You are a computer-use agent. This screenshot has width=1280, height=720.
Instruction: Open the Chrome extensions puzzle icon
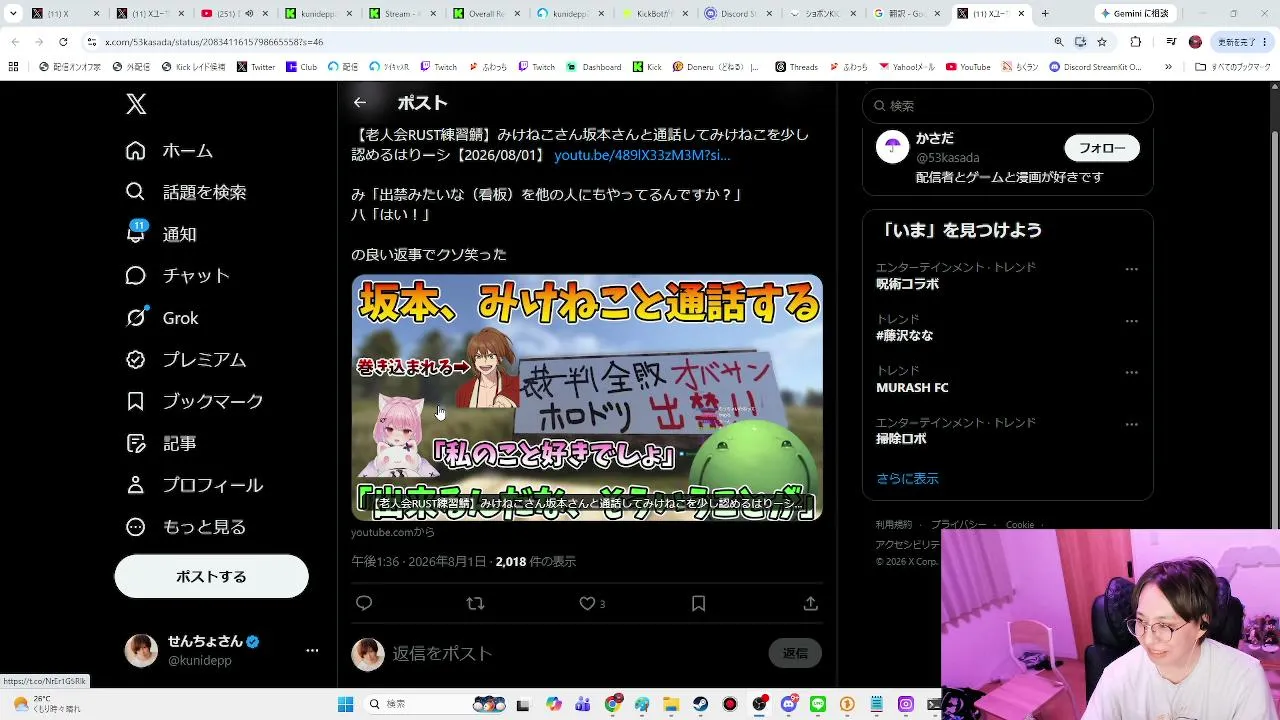[1136, 42]
